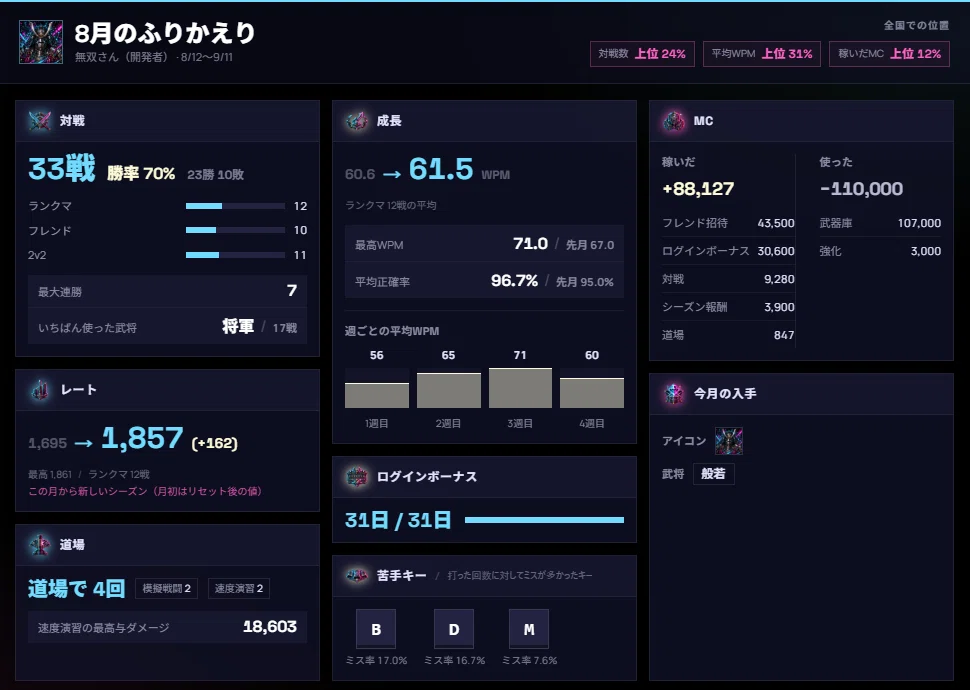Click the ミス率 17.0% label
Screen dimensions: 970x690
(x=376, y=660)
